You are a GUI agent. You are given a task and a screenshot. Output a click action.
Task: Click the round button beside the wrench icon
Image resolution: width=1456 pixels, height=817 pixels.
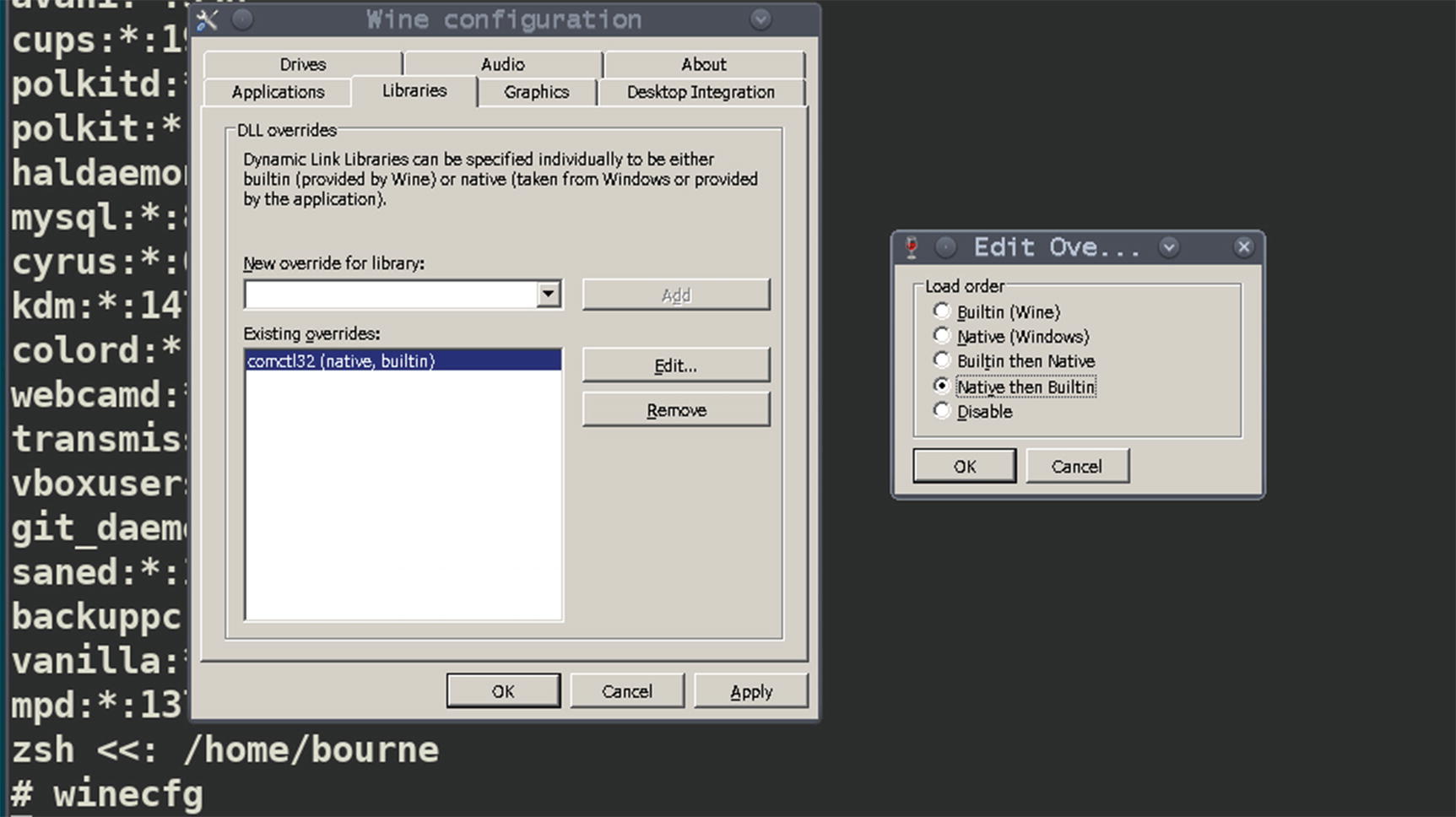click(x=242, y=19)
